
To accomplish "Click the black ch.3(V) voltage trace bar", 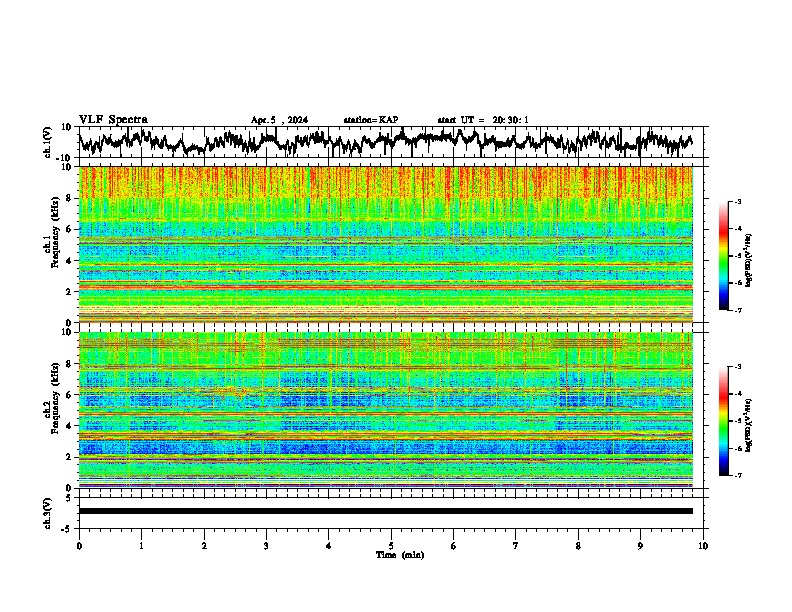I will [x=386, y=511].
